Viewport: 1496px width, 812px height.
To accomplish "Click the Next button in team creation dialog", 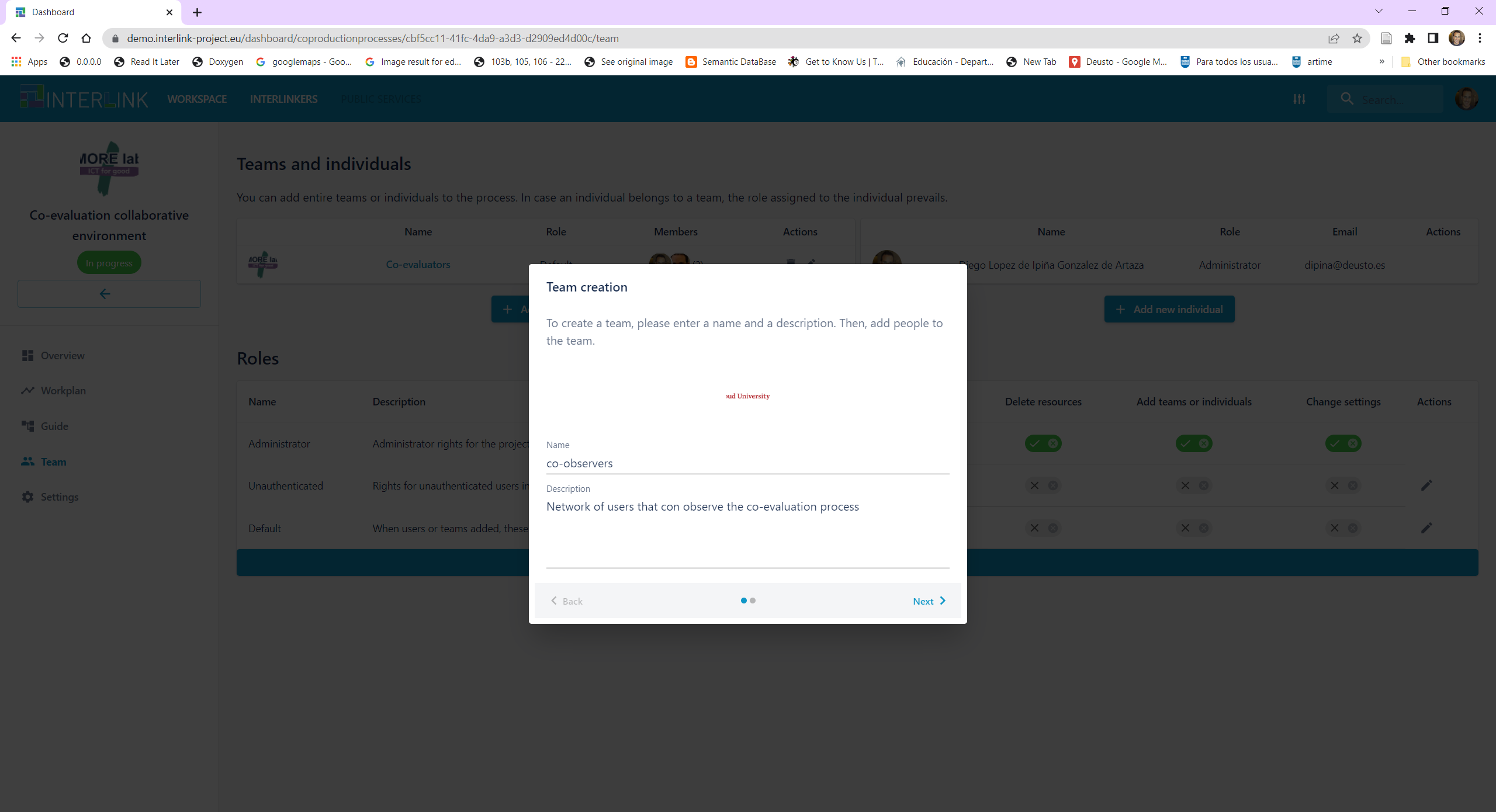I will click(x=928, y=600).
